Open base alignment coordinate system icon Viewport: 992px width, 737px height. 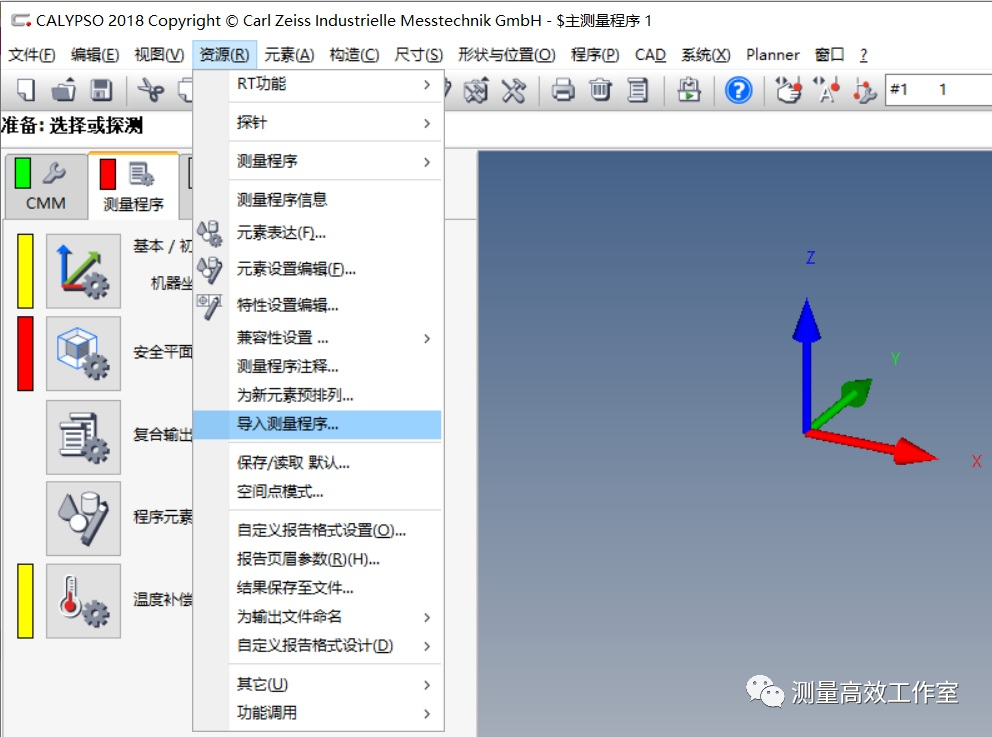83,271
